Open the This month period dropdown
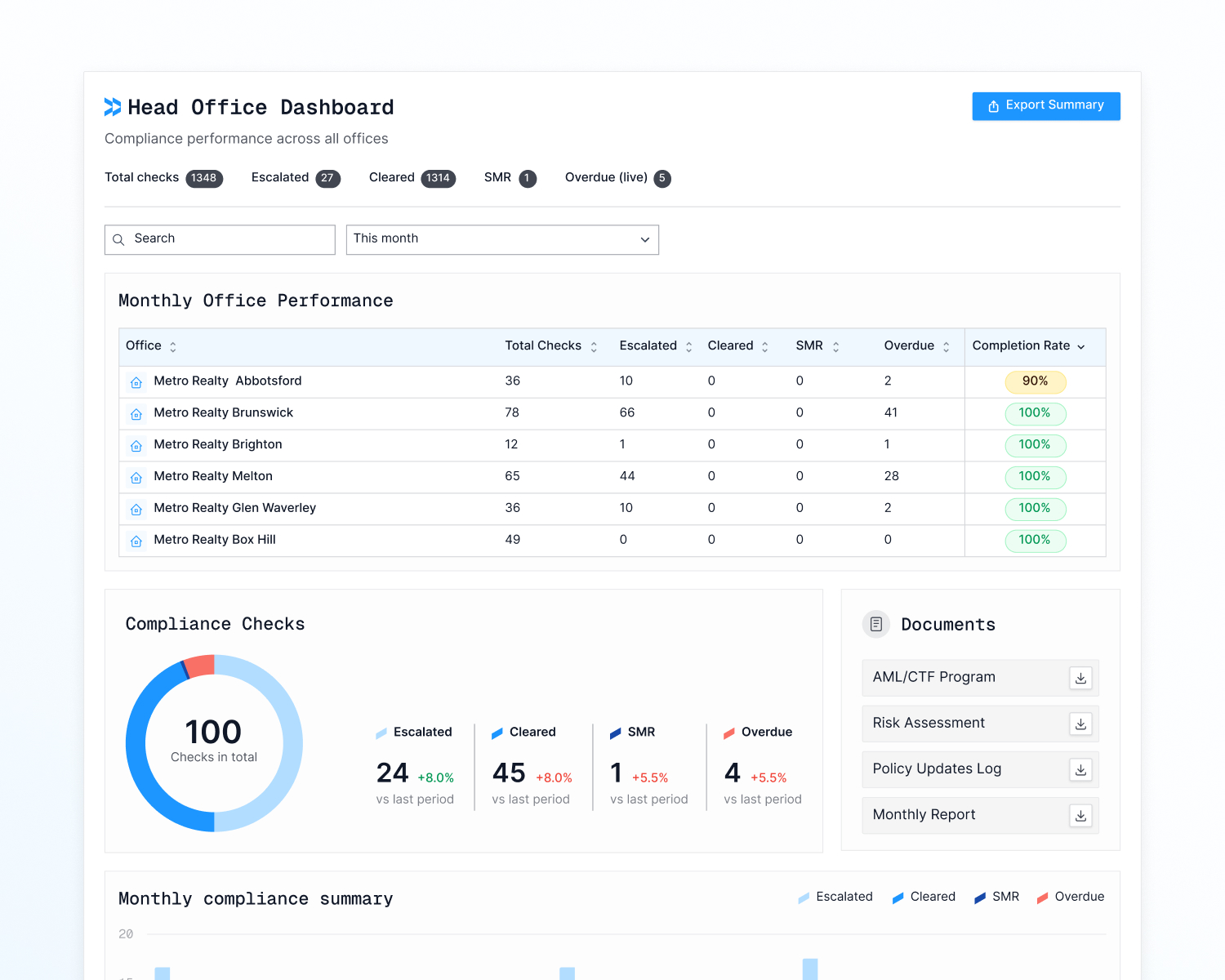This screenshot has height=980, width=1225. (x=502, y=239)
